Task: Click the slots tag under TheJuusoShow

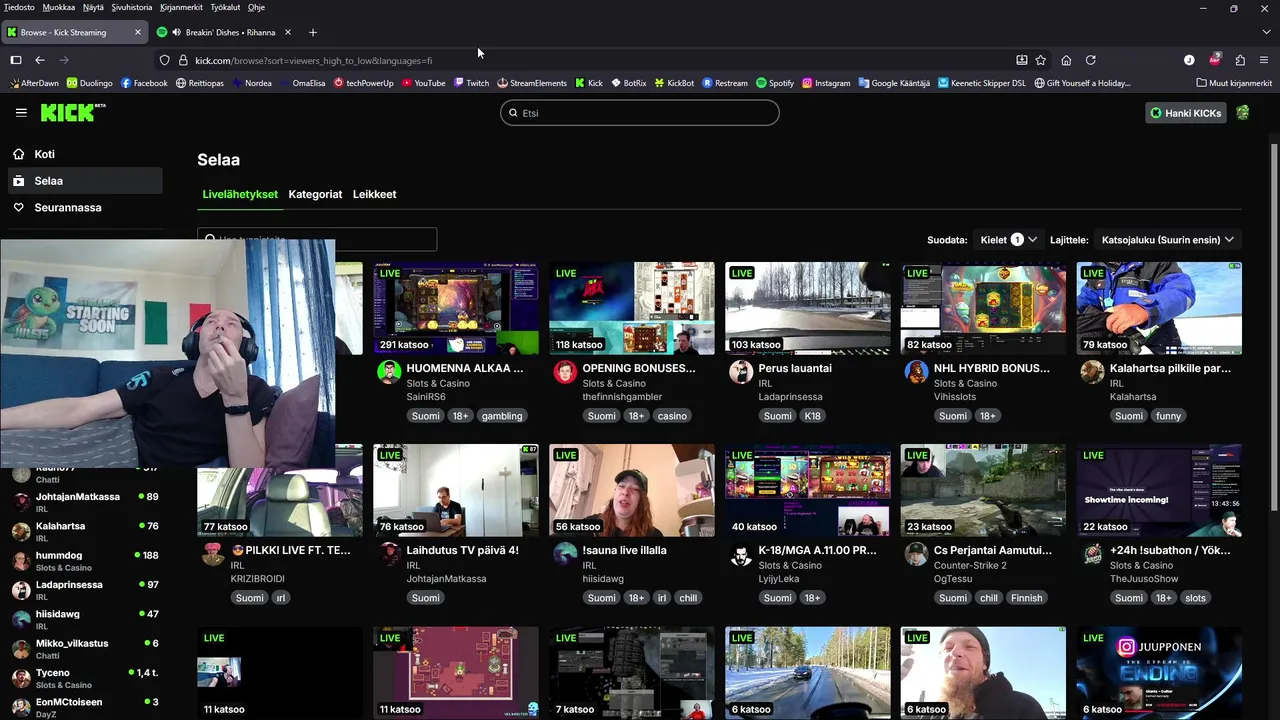Action: click(1195, 598)
